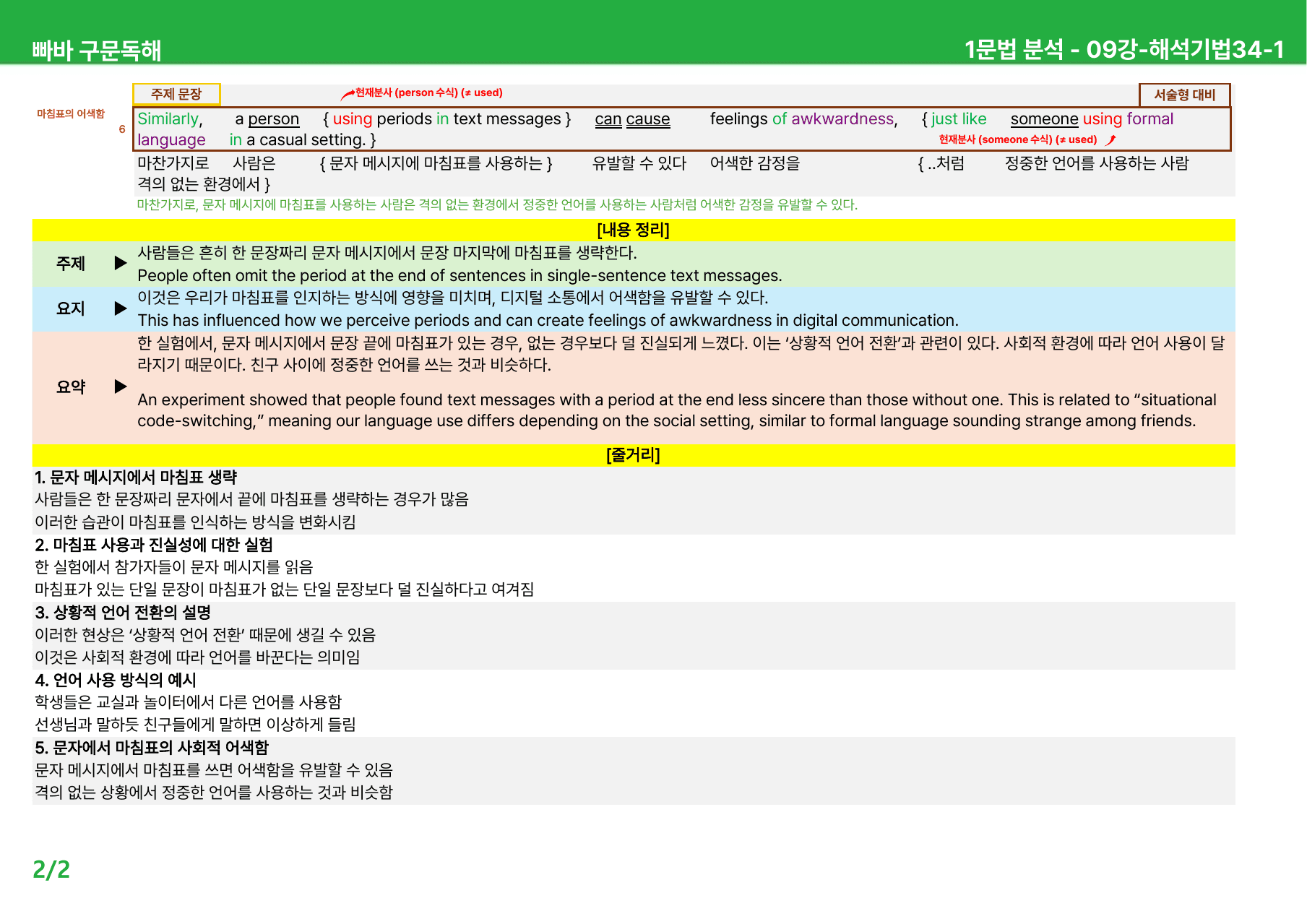The width and height of the screenshot is (1307, 924).
Task: Click the triangle arrow beside '요약'
Action: tap(121, 387)
